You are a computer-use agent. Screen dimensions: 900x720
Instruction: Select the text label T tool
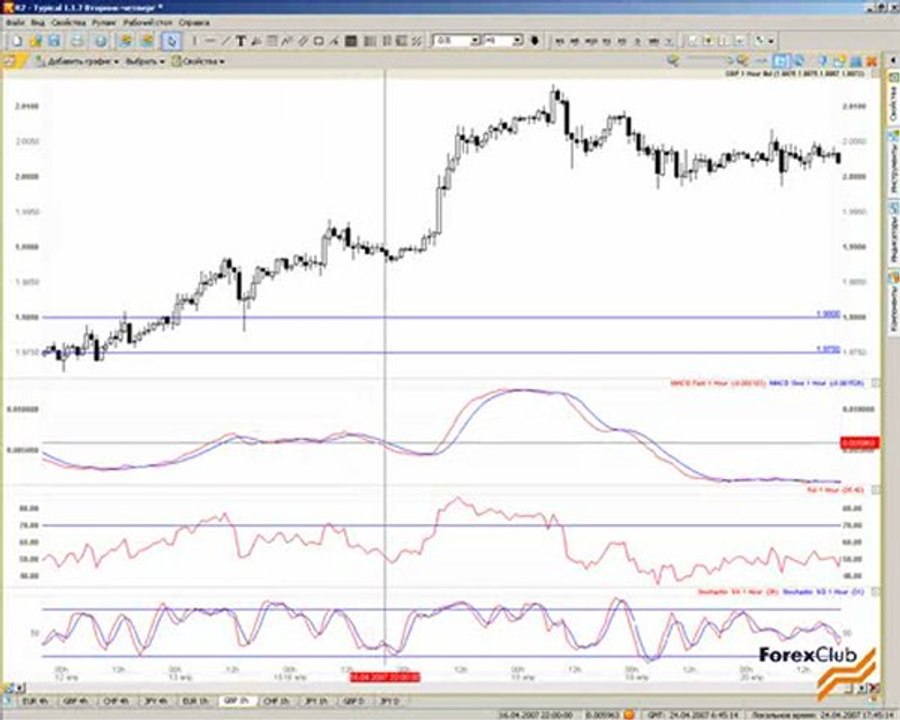[241, 41]
